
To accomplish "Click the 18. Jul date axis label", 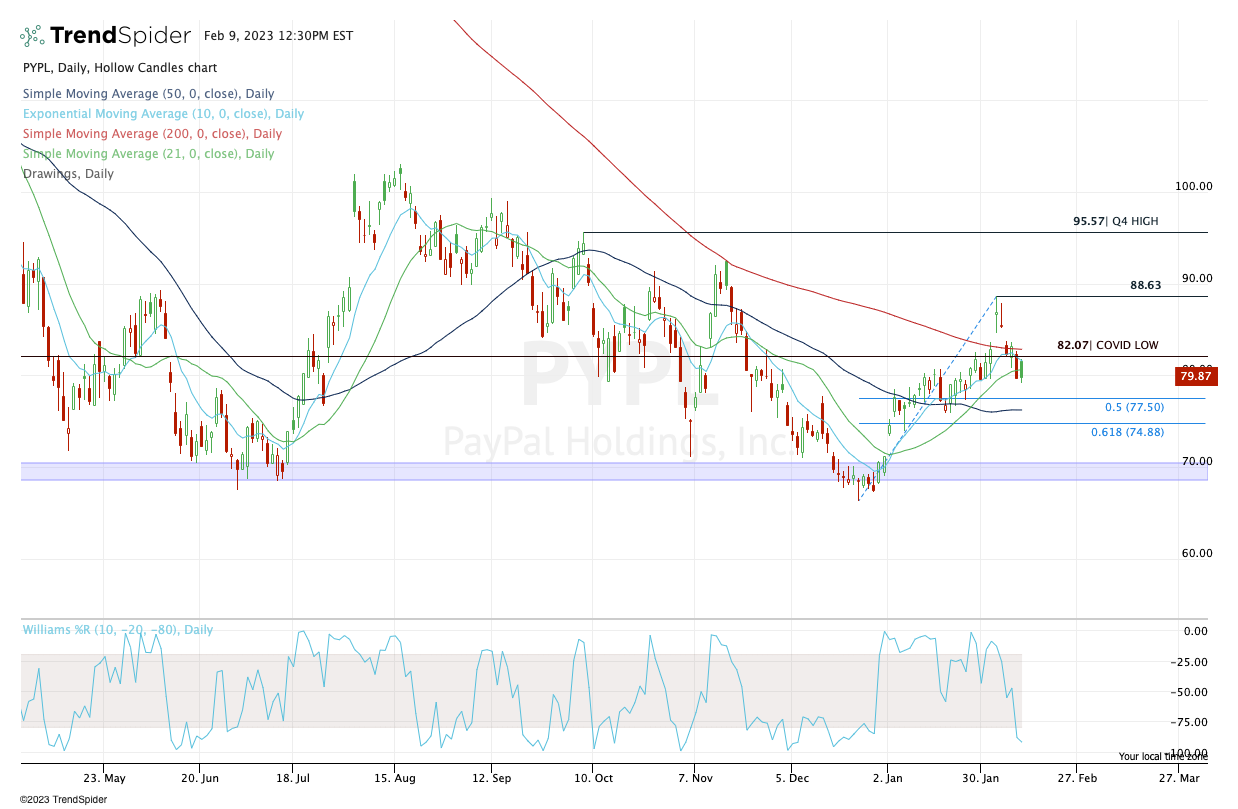I will (292, 777).
